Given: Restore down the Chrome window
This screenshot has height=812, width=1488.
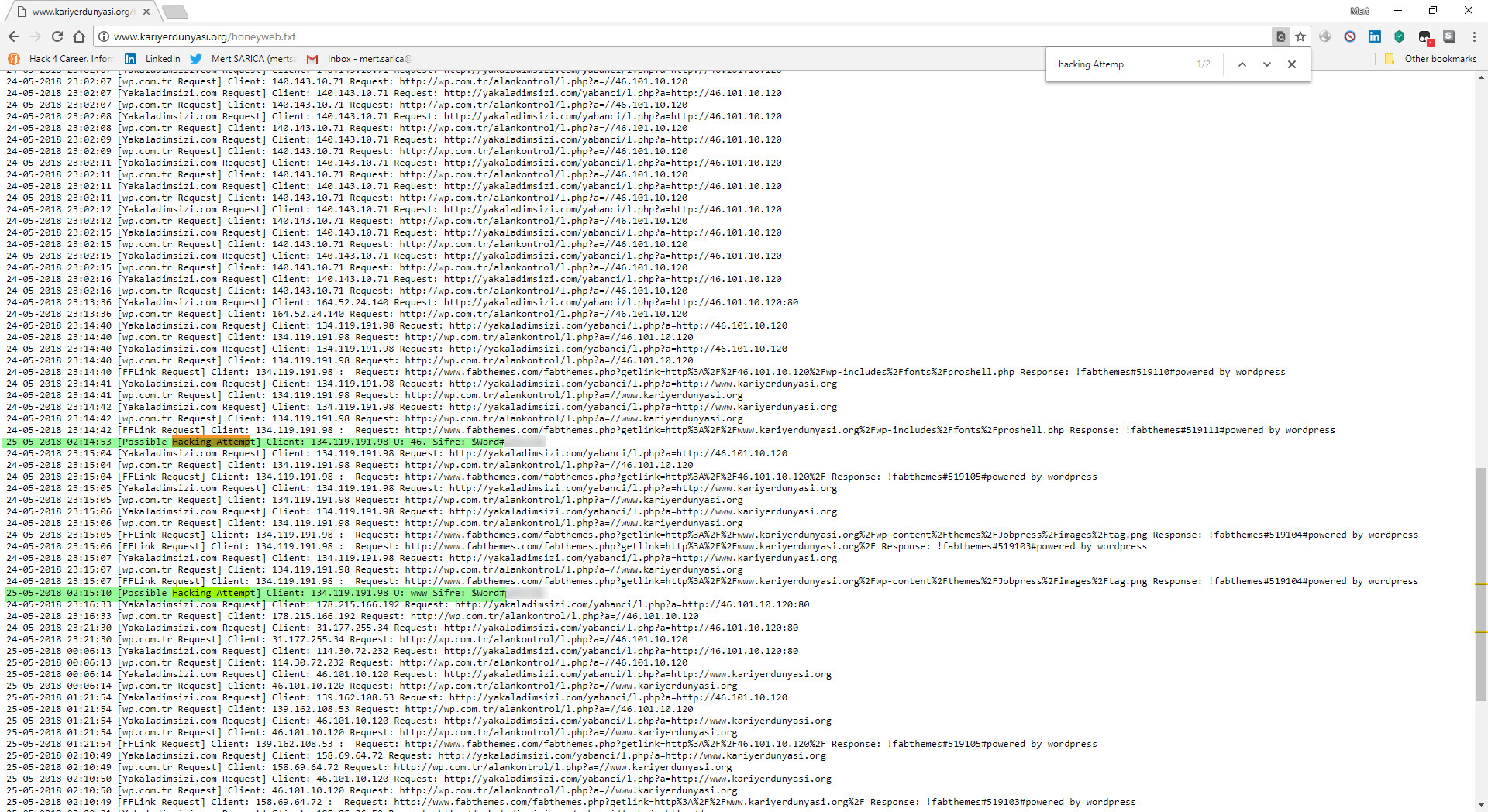Looking at the screenshot, I should tap(1433, 11).
